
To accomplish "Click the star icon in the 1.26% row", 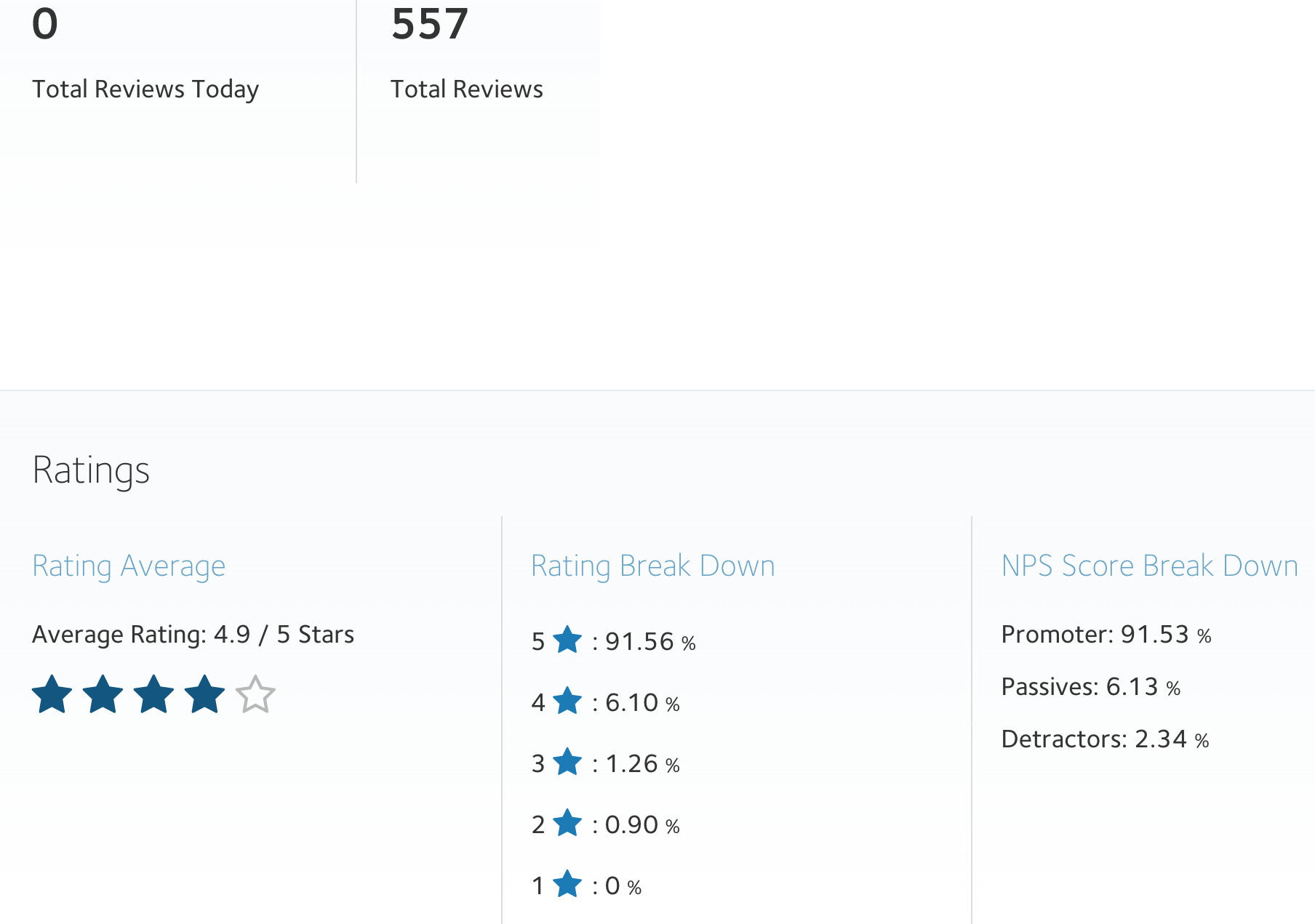I will pos(567,763).
